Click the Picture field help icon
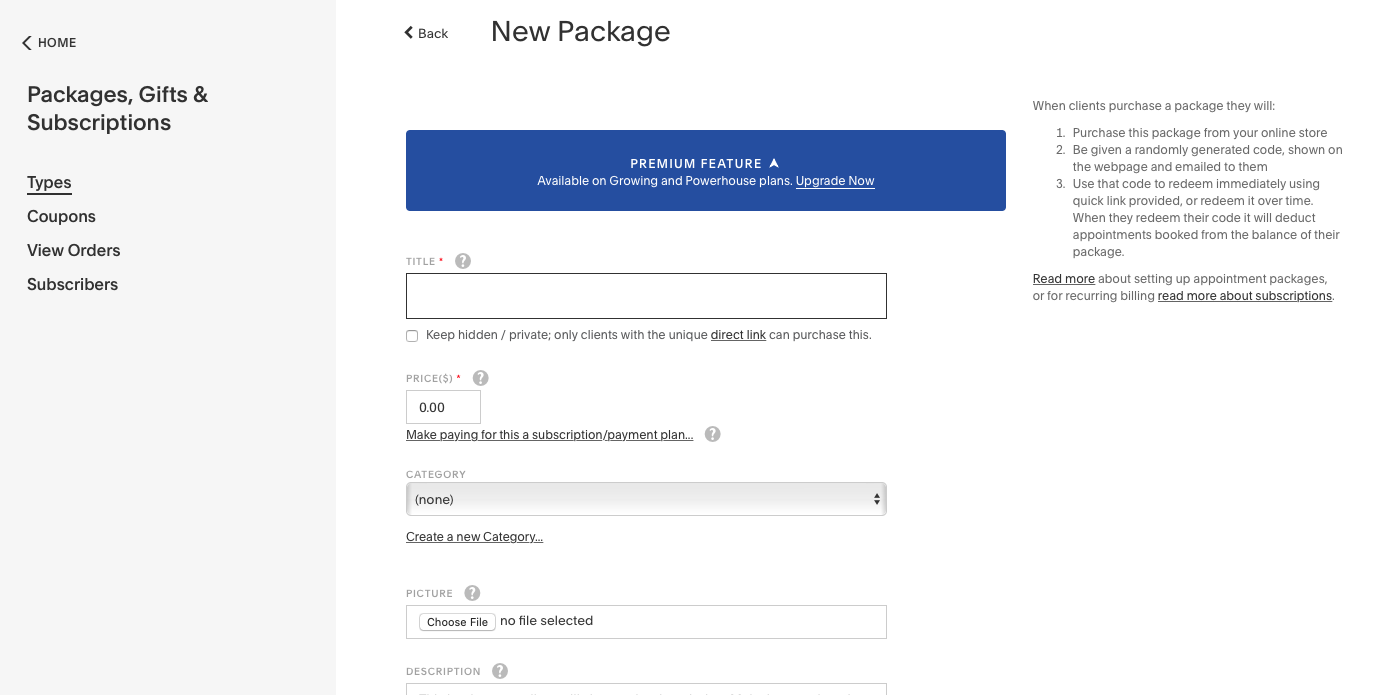The image size is (1393, 695). point(472,593)
